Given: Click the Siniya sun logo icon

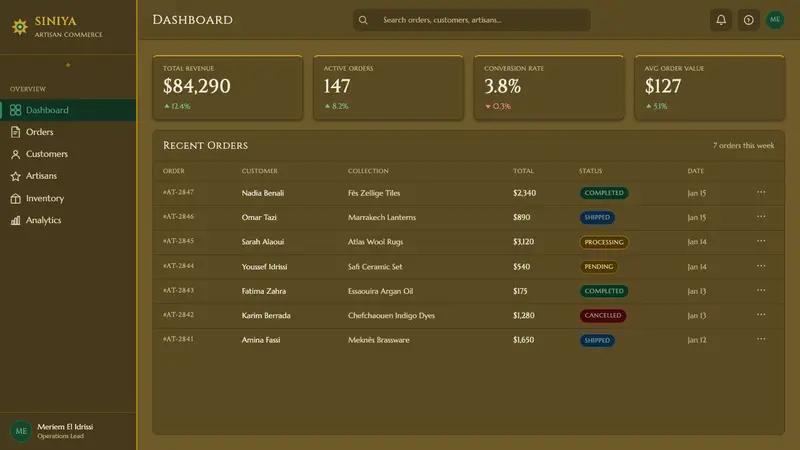Looking at the screenshot, I should [x=20, y=27].
